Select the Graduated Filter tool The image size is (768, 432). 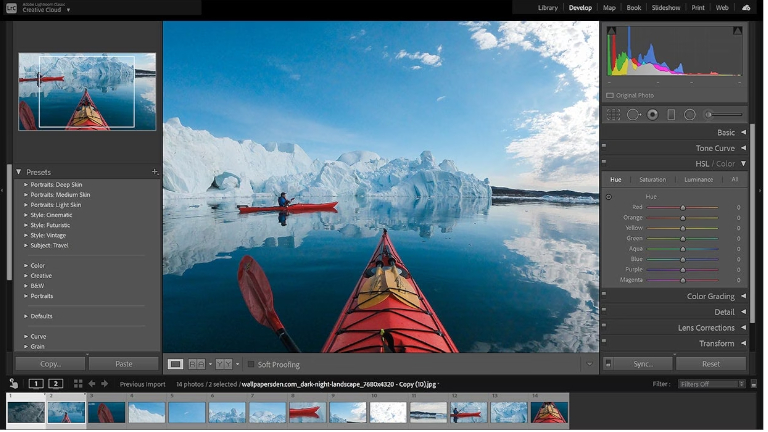[674, 115]
